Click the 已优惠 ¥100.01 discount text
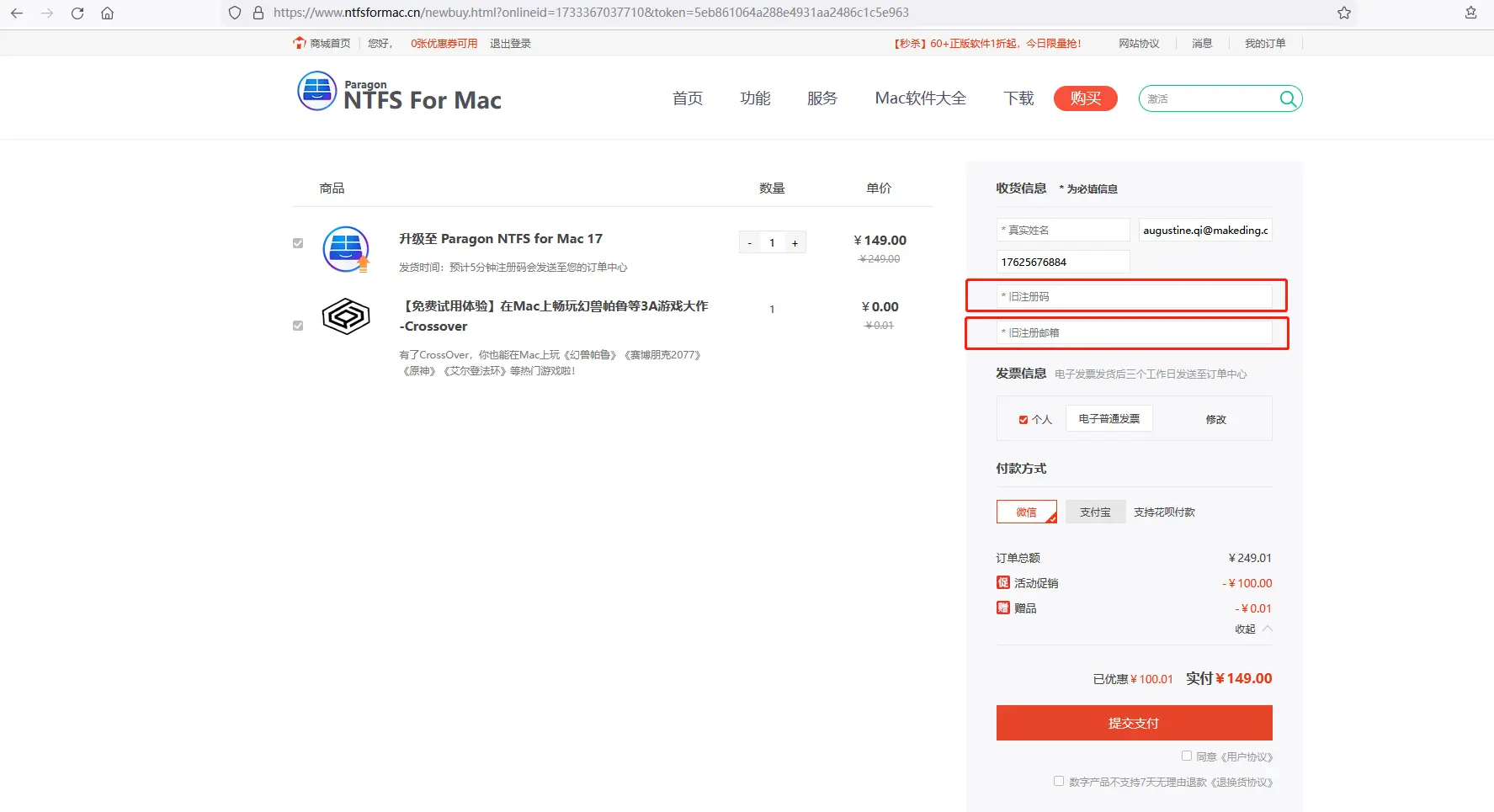The image size is (1494, 812). point(1133,679)
